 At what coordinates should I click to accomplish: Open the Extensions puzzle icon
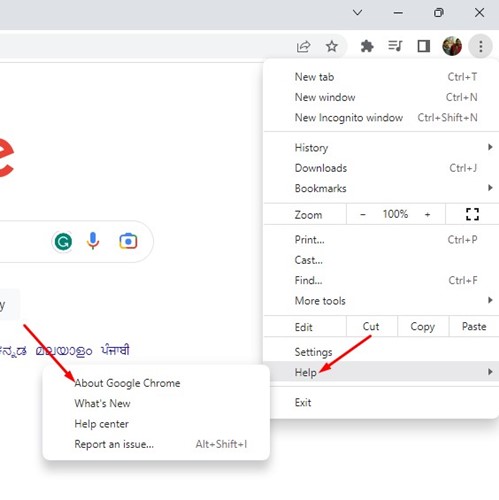[367, 46]
